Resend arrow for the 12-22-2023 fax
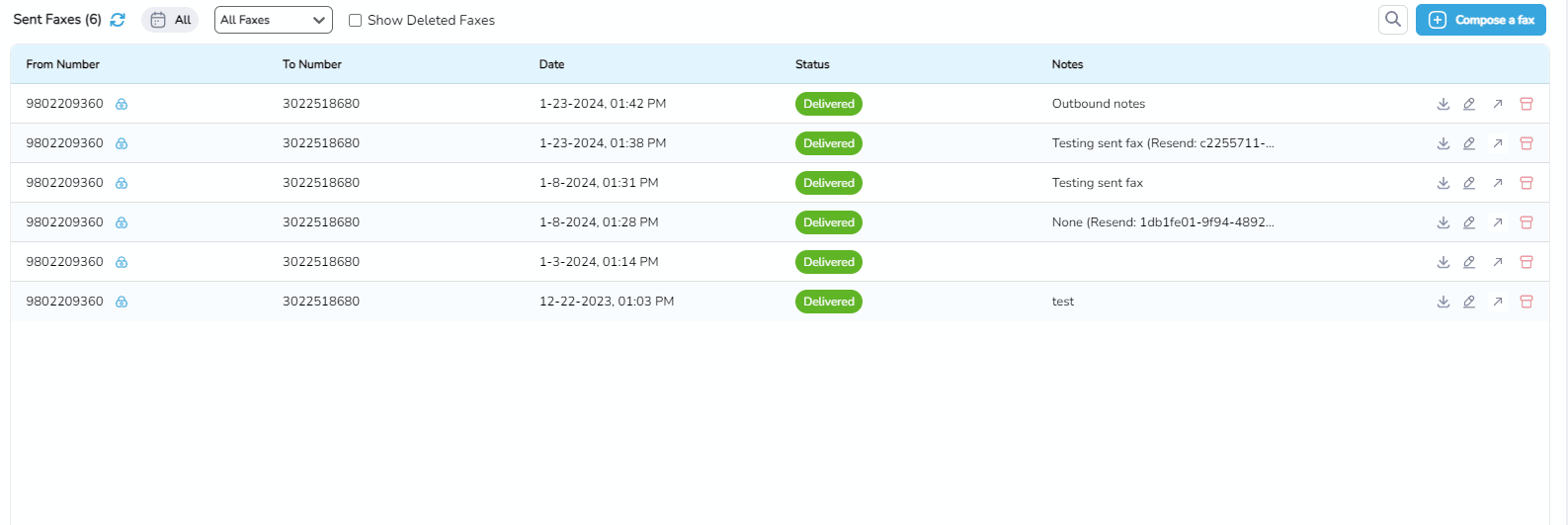The width and height of the screenshot is (1568, 525). pos(1498,302)
